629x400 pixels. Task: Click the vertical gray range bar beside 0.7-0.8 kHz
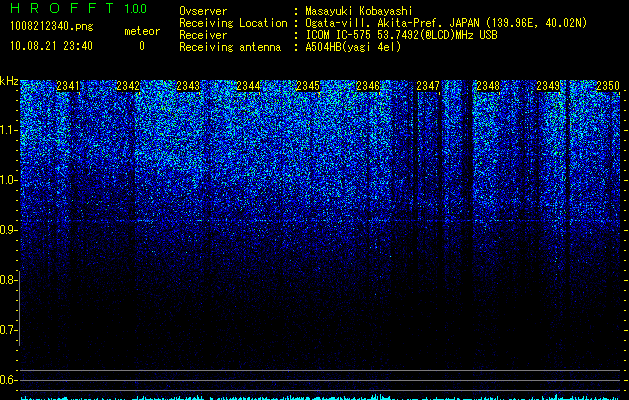tap(19, 308)
